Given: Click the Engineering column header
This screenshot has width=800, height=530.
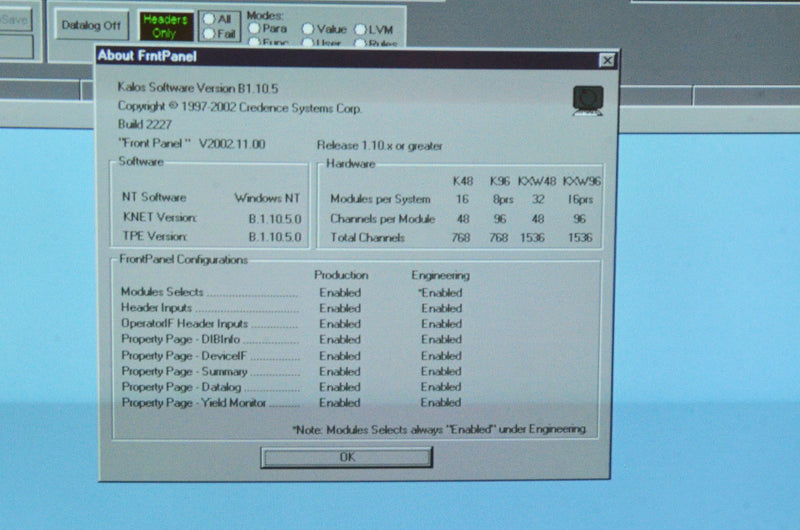Looking at the screenshot, I should 440,276.
